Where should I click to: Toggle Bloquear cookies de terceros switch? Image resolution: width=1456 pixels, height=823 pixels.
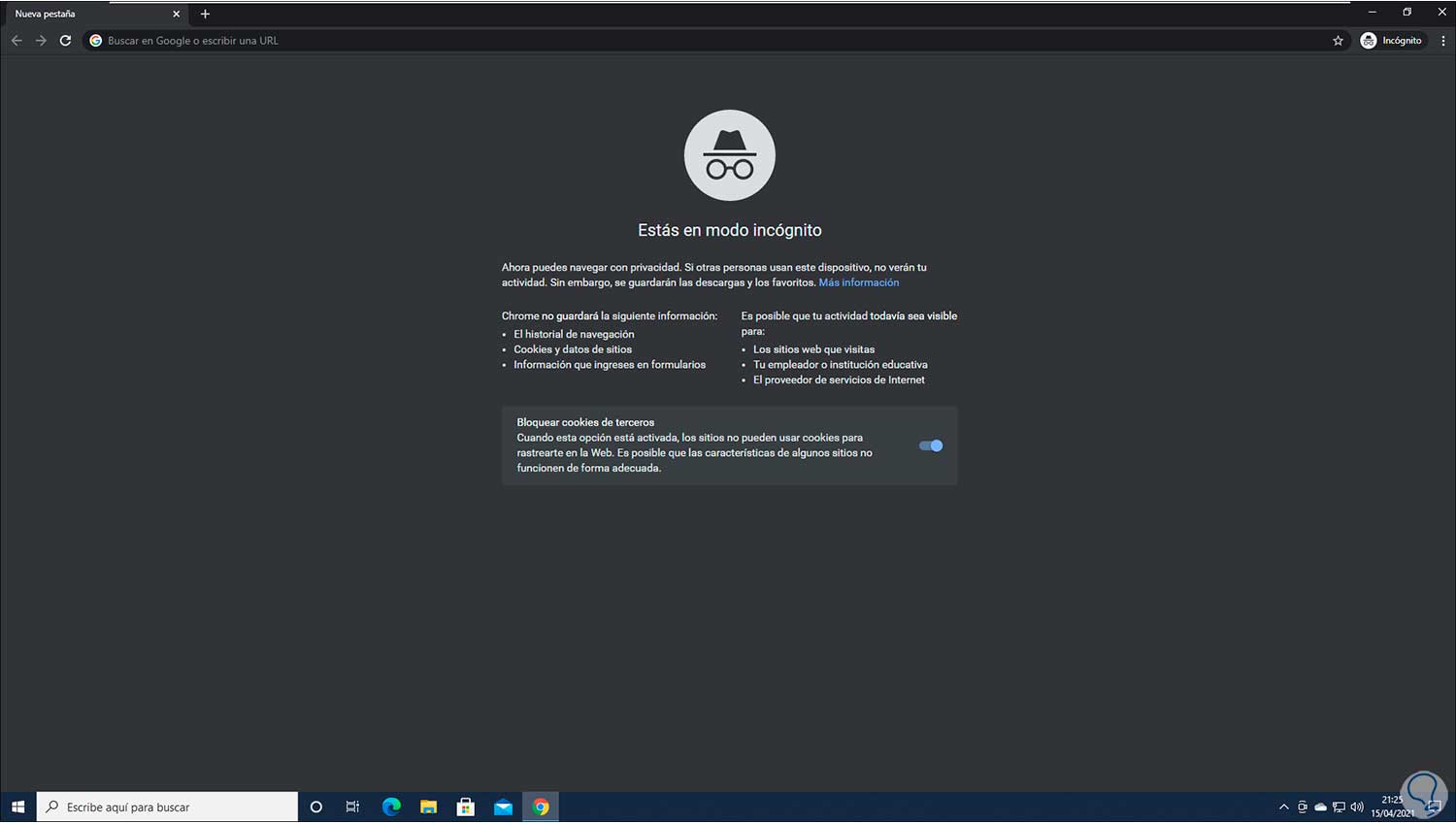click(931, 445)
